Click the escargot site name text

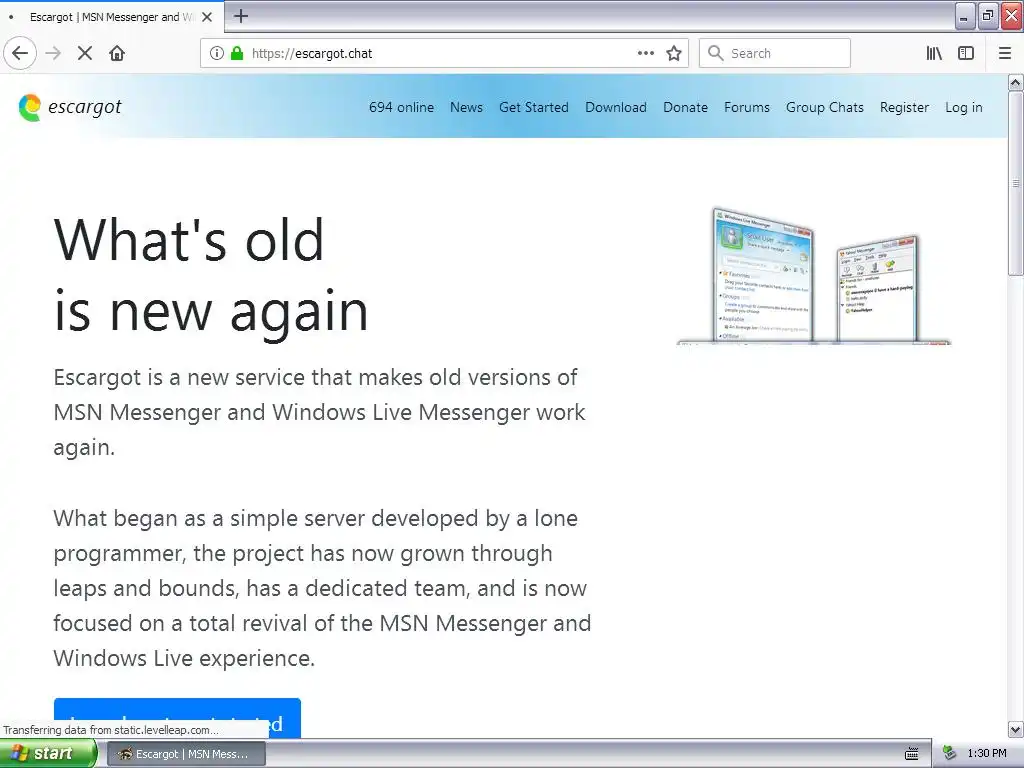click(85, 107)
